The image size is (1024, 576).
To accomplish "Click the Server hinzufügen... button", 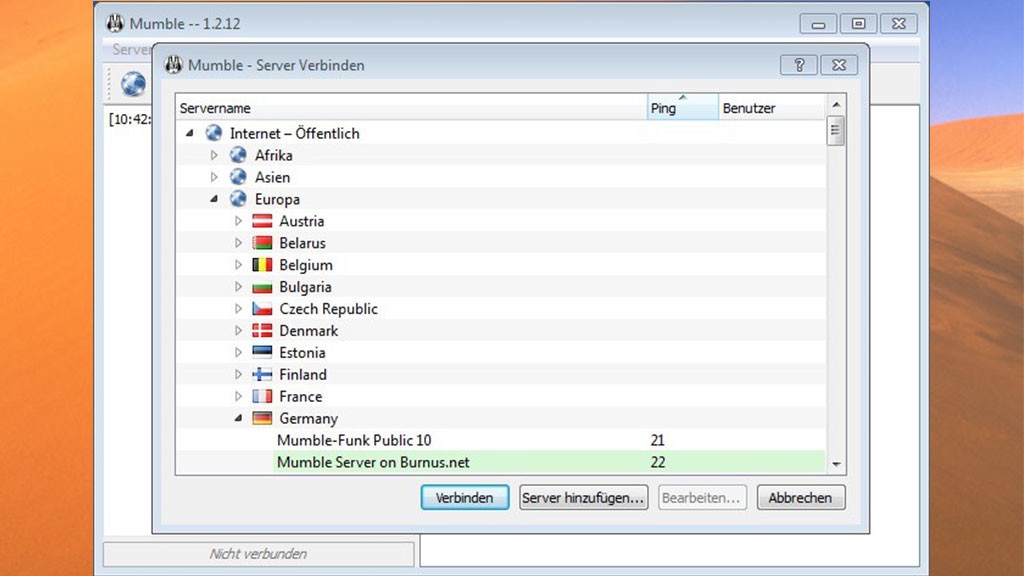I will (x=584, y=498).
